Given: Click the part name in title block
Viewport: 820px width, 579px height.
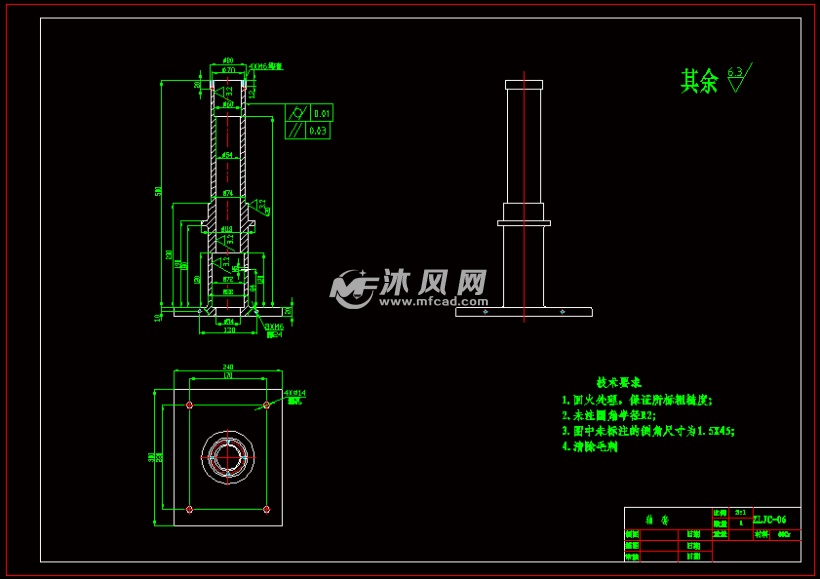Looking at the screenshot, I should [657, 520].
